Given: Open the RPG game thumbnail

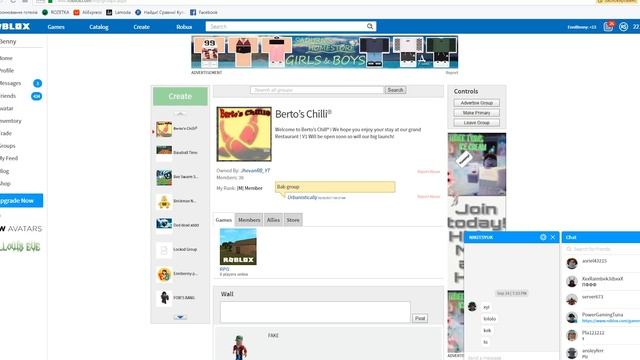Looking at the screenshot, I should tap(238, 247).
